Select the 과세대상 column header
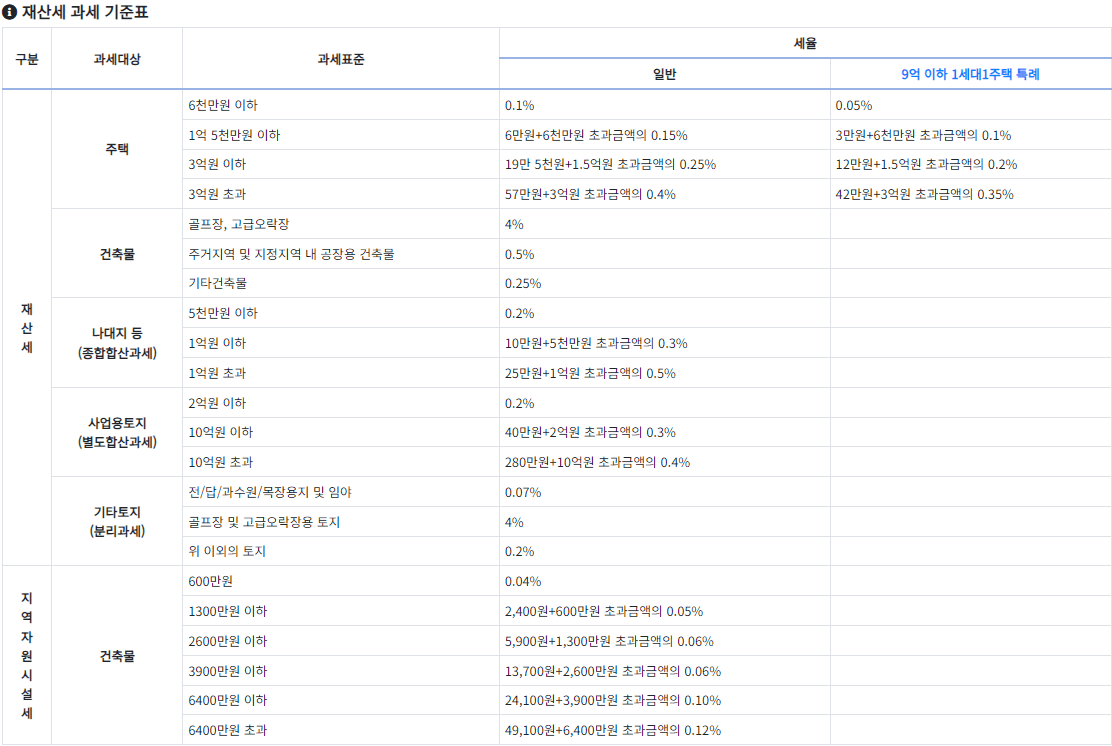 click(x=117, y=59)
